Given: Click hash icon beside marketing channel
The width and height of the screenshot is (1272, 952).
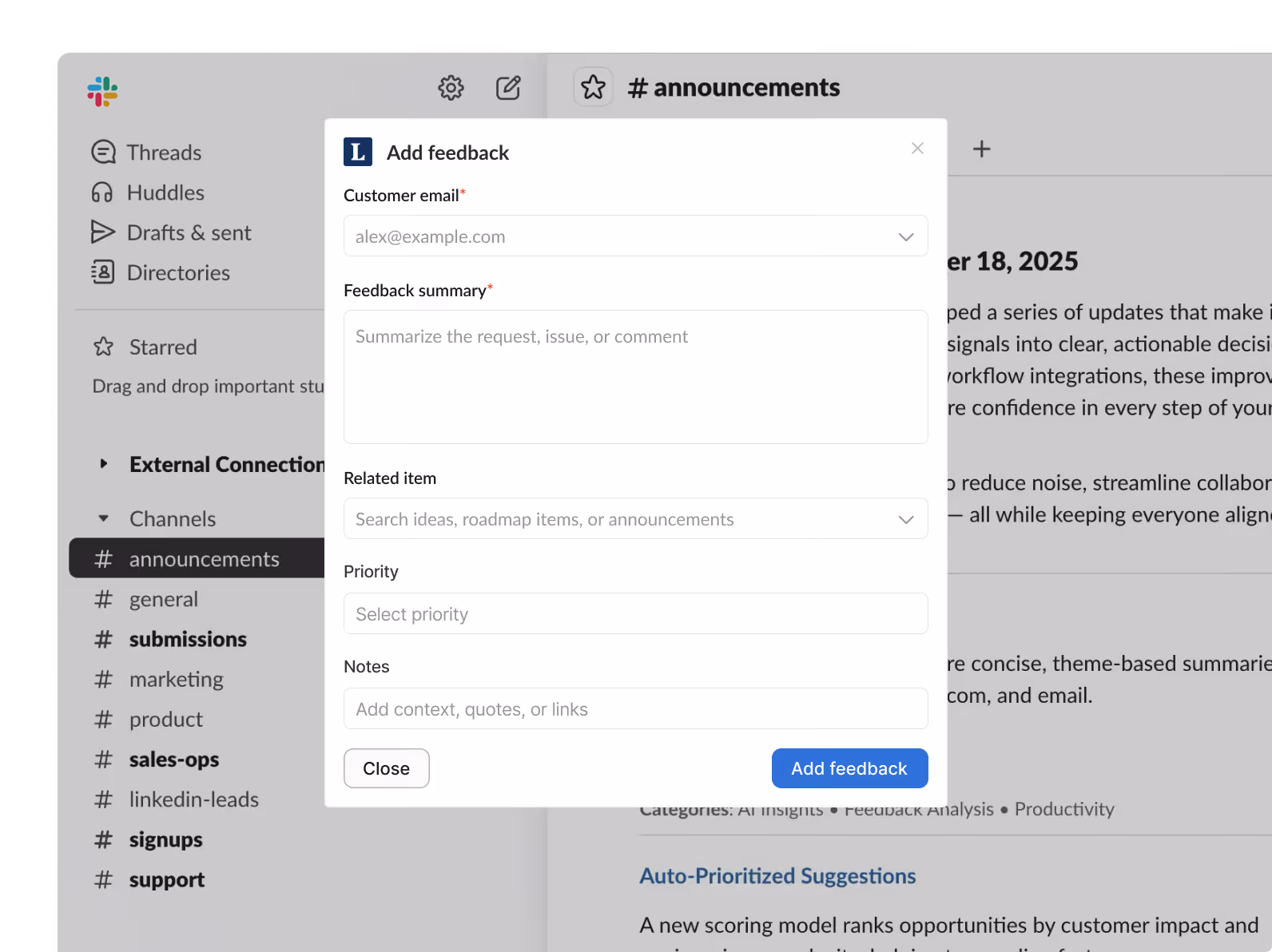Looking at the screenshot, I should [104, 679].
